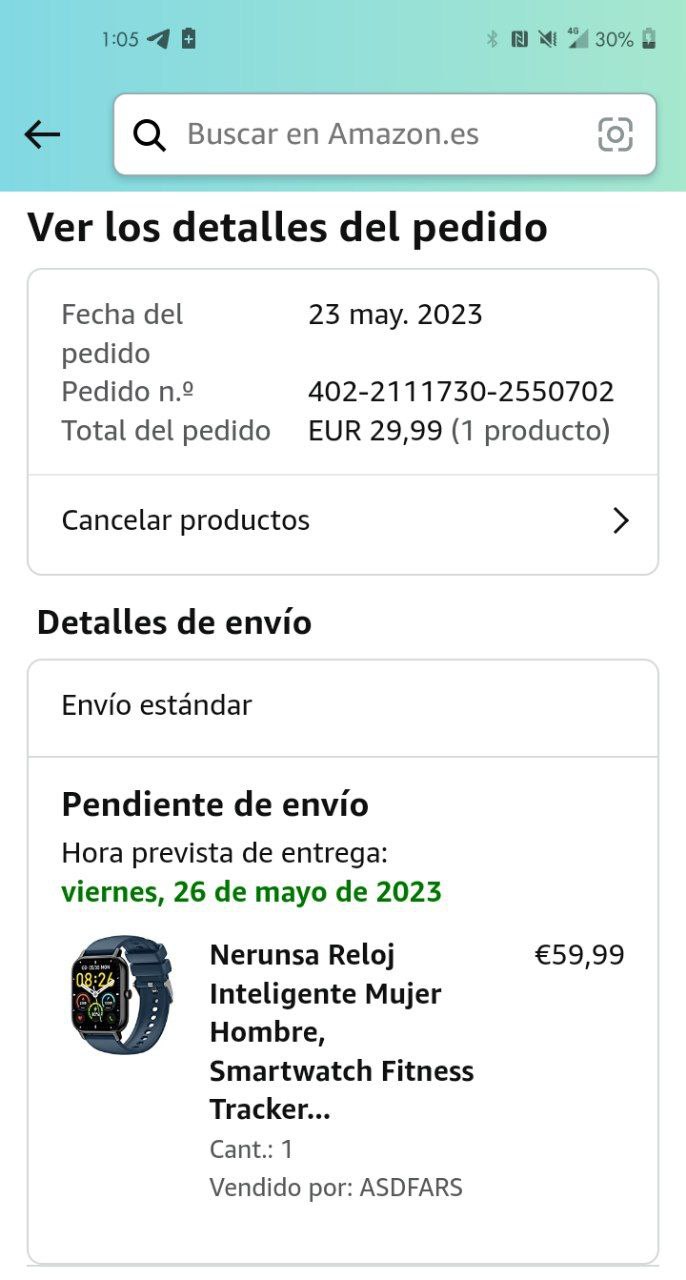Open Nerunsa Reloj Inteligente product title link
686x1280 pixels.
(342, 1032)
